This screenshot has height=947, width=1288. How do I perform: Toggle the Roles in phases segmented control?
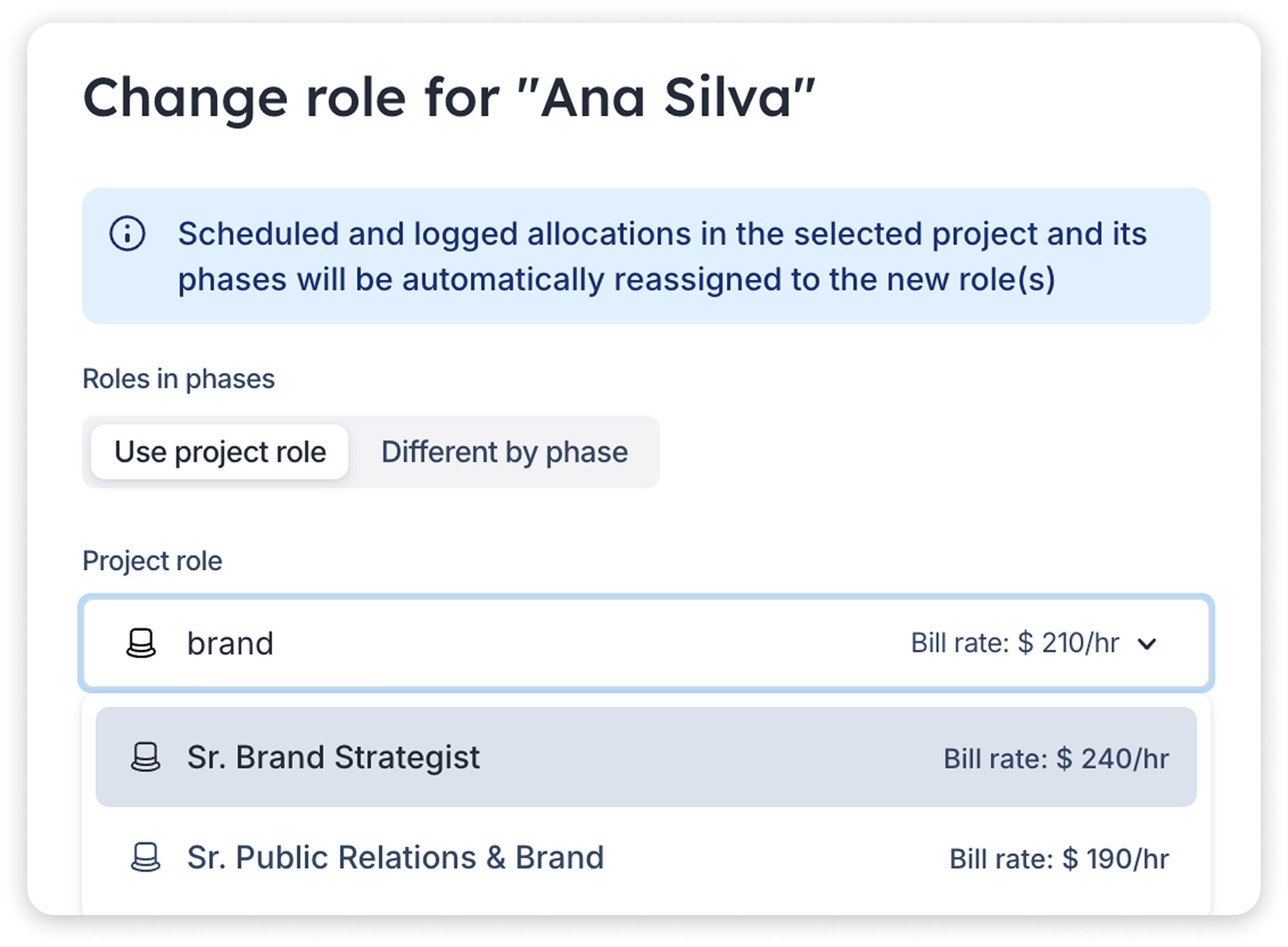pyautogui.click(x=371, y=452)
